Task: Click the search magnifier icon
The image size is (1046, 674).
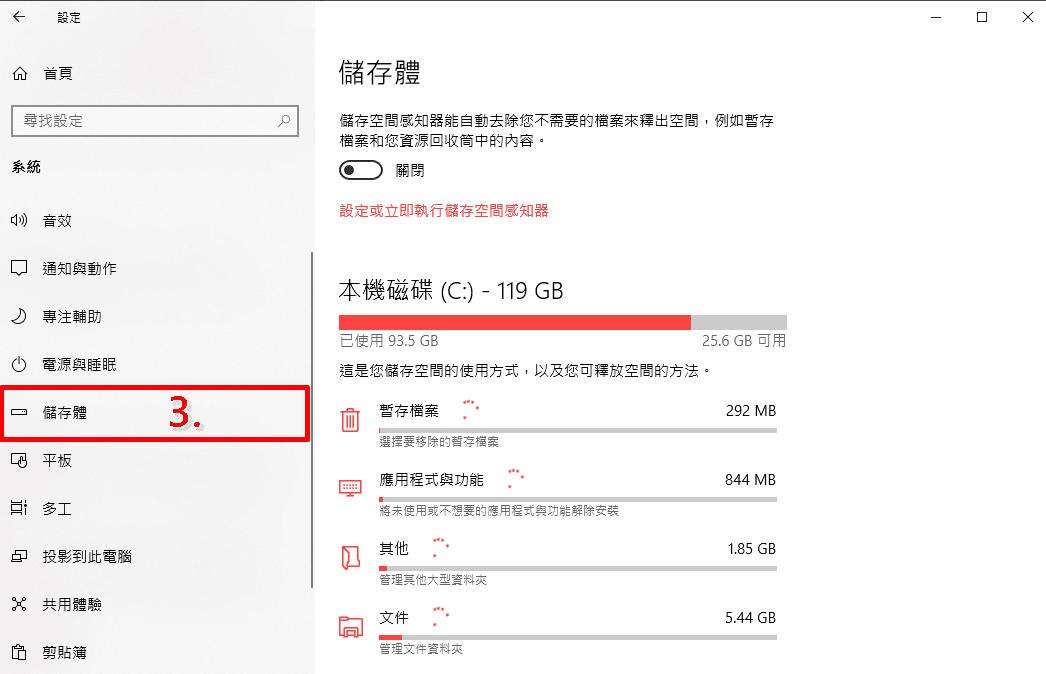Action: 284,121
